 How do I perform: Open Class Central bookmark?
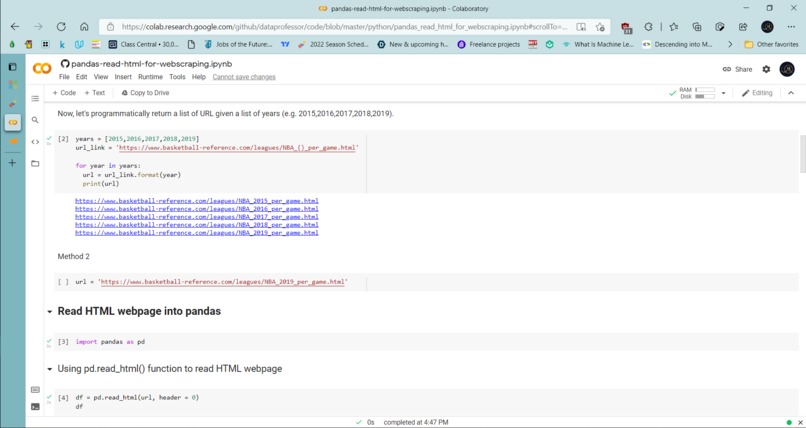[144, 45]
